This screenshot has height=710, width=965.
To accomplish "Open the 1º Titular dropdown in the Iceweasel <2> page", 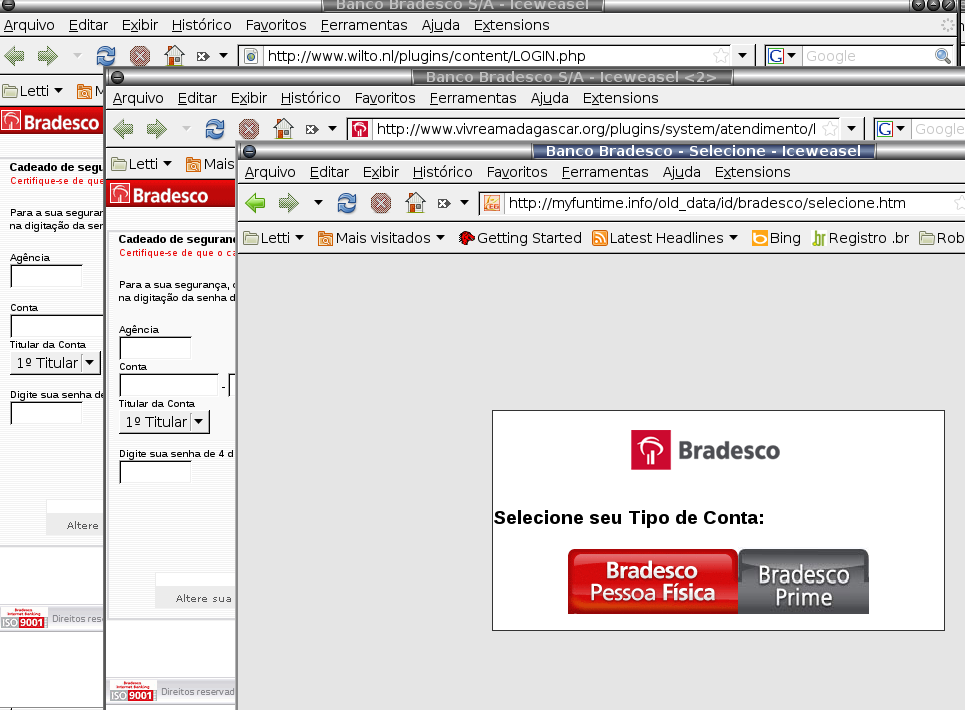I will point(164,422).
